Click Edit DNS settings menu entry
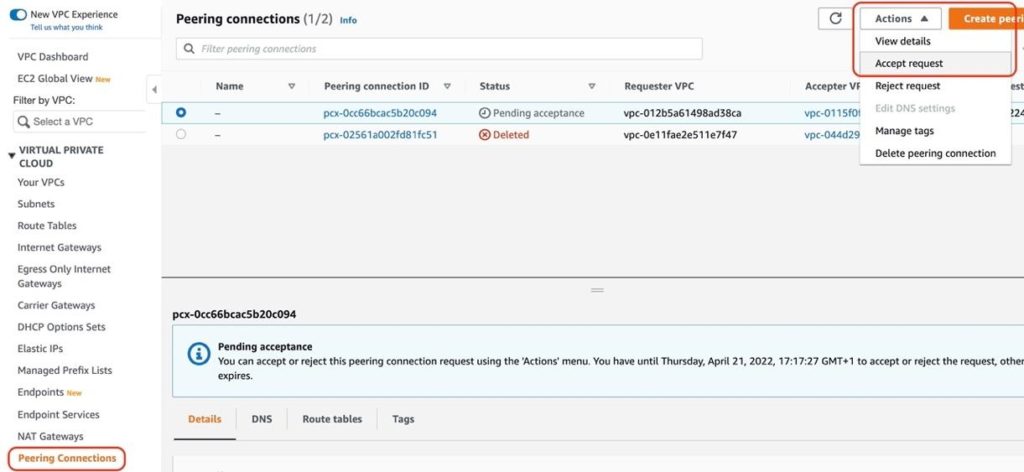Viewport: 1024px width, 472px height. 935,108
